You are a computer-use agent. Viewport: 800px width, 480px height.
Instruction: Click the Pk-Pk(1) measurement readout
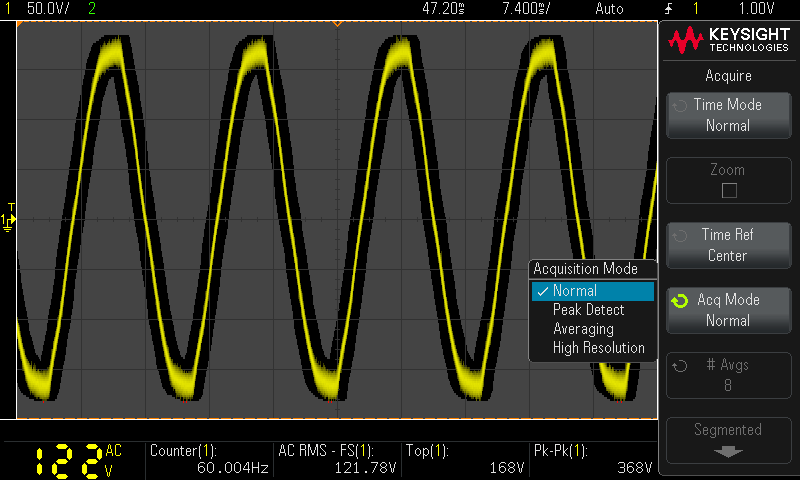pyautogui.click(x=593, y=460)
